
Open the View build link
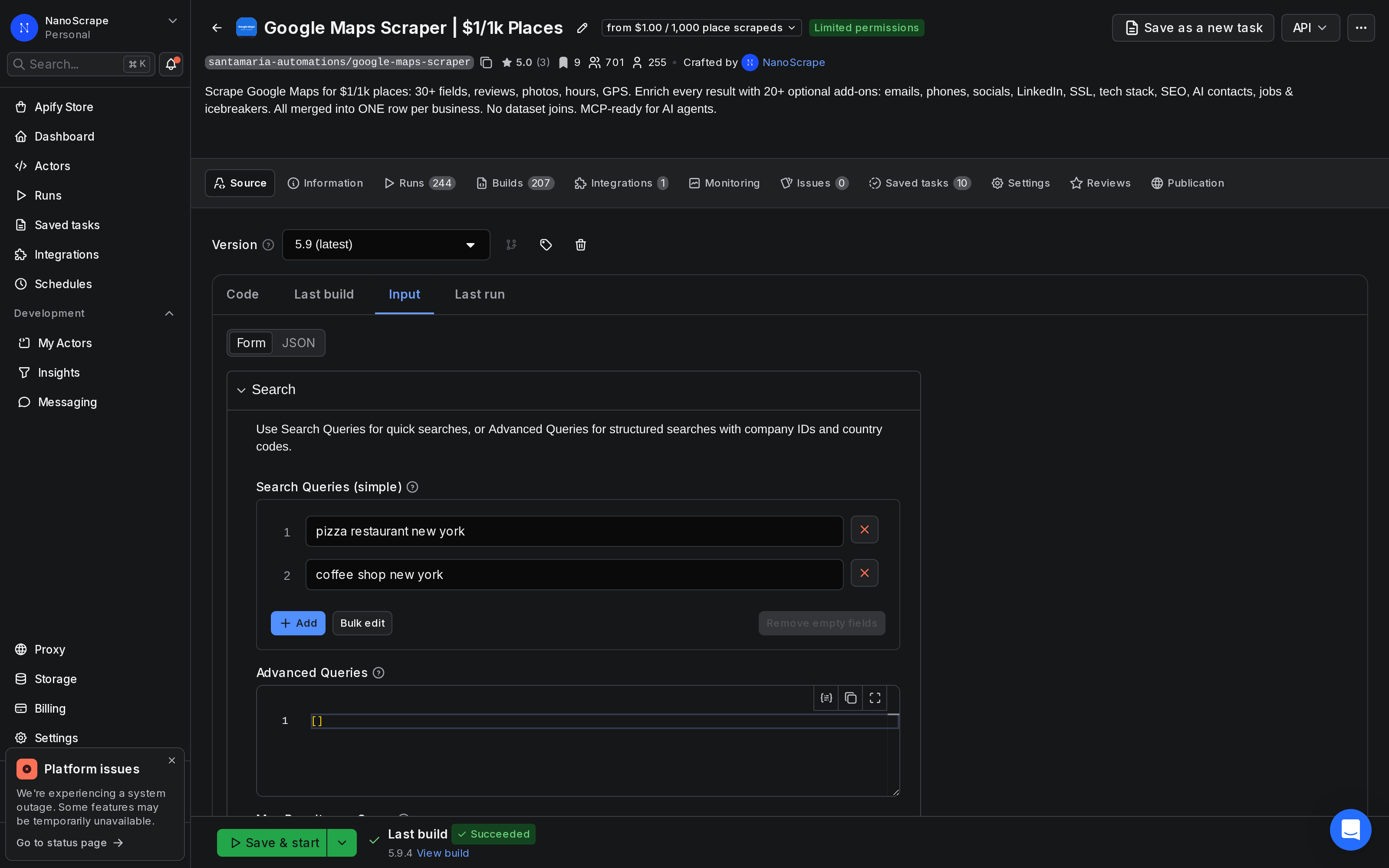(443, 853)
